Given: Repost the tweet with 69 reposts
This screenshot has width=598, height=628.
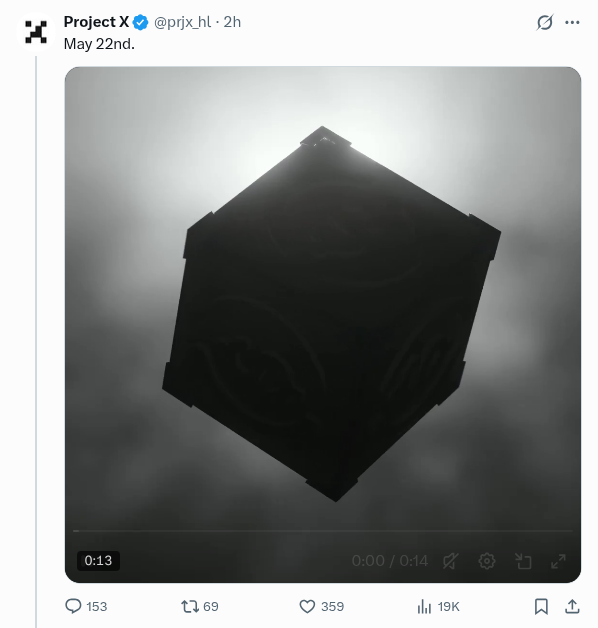Looking at the screenshot, I should tap(199, 606).
